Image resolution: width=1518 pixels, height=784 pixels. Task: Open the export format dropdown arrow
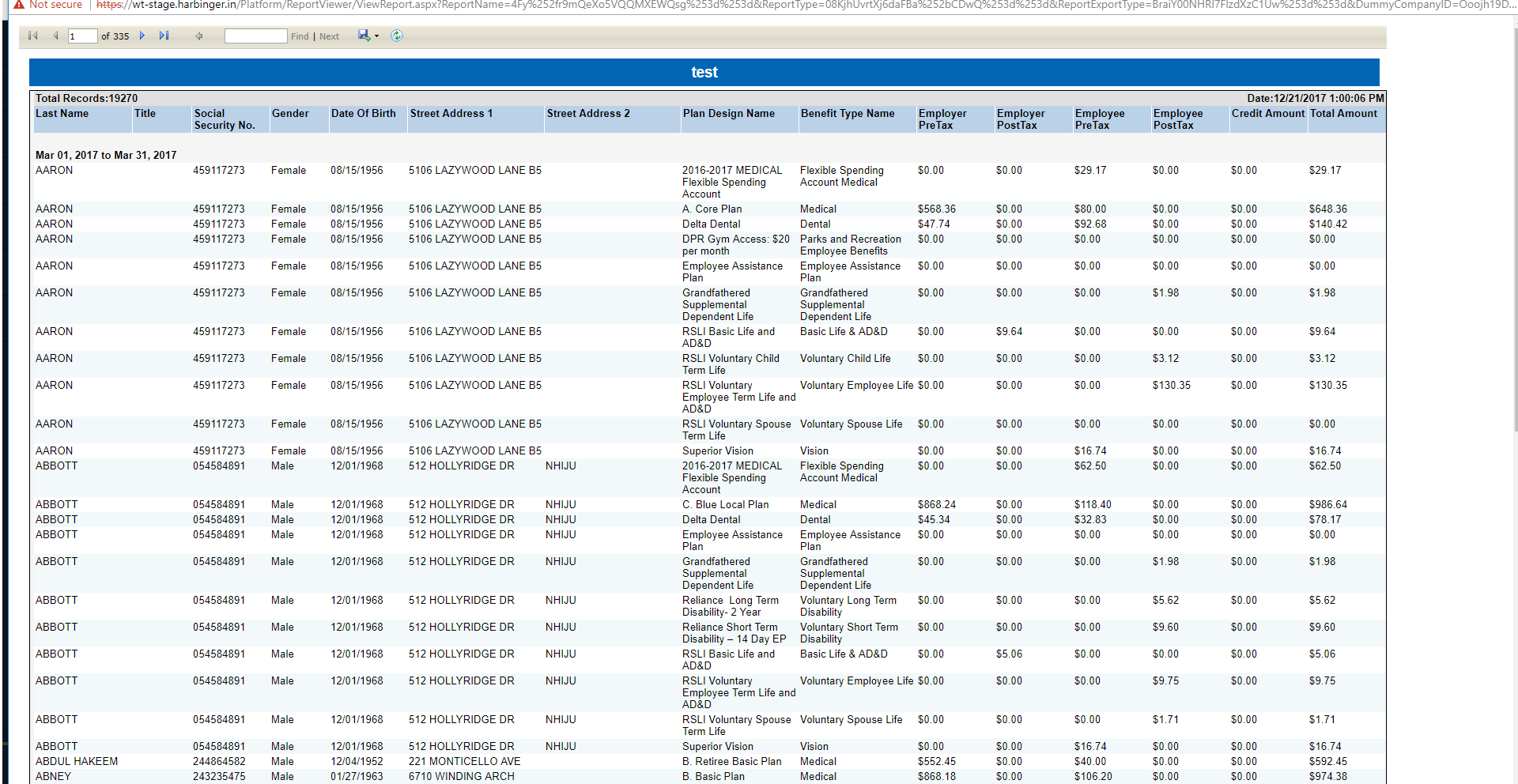[x=376, y=36]
